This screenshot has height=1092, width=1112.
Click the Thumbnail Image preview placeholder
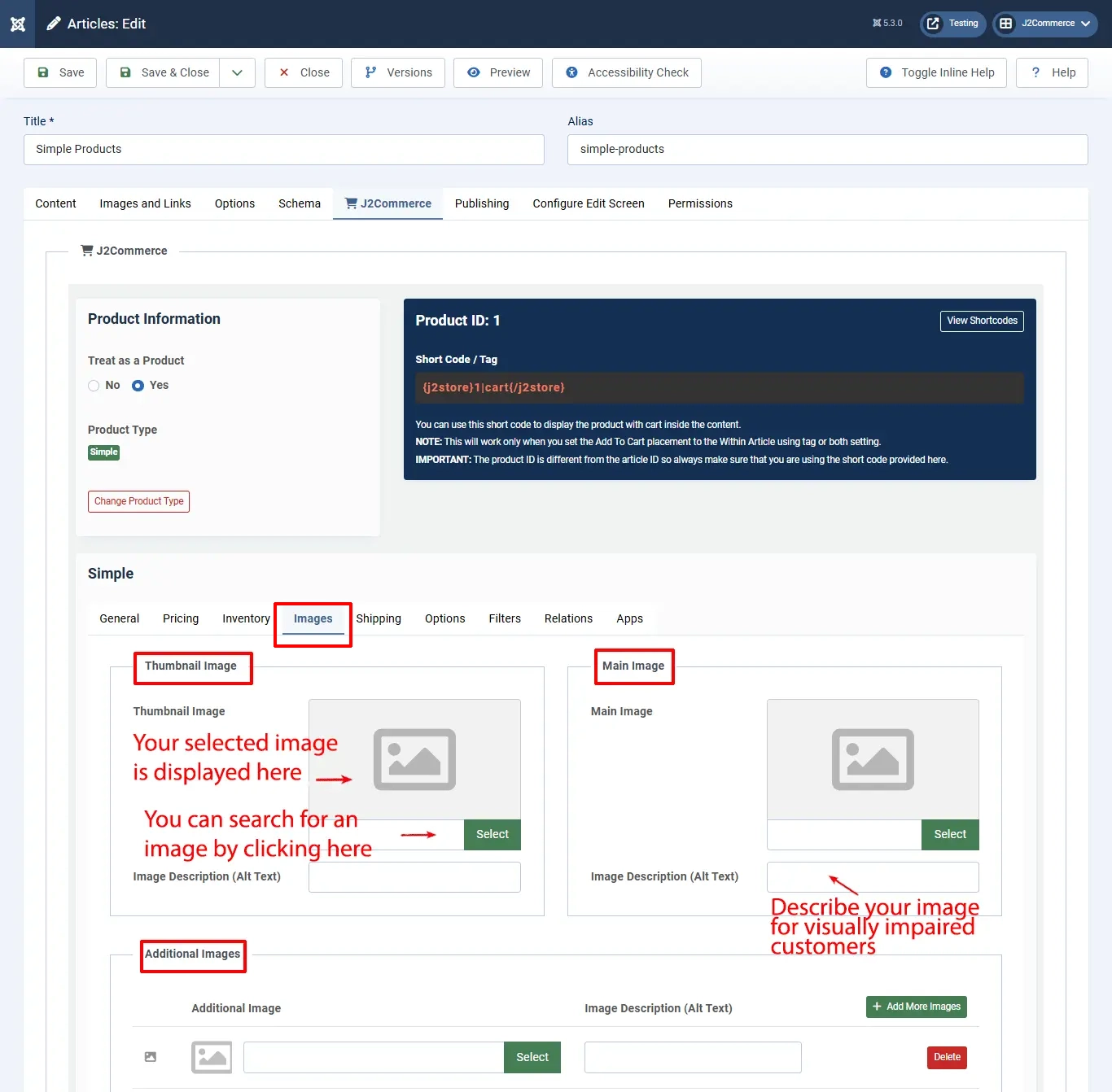414,759
